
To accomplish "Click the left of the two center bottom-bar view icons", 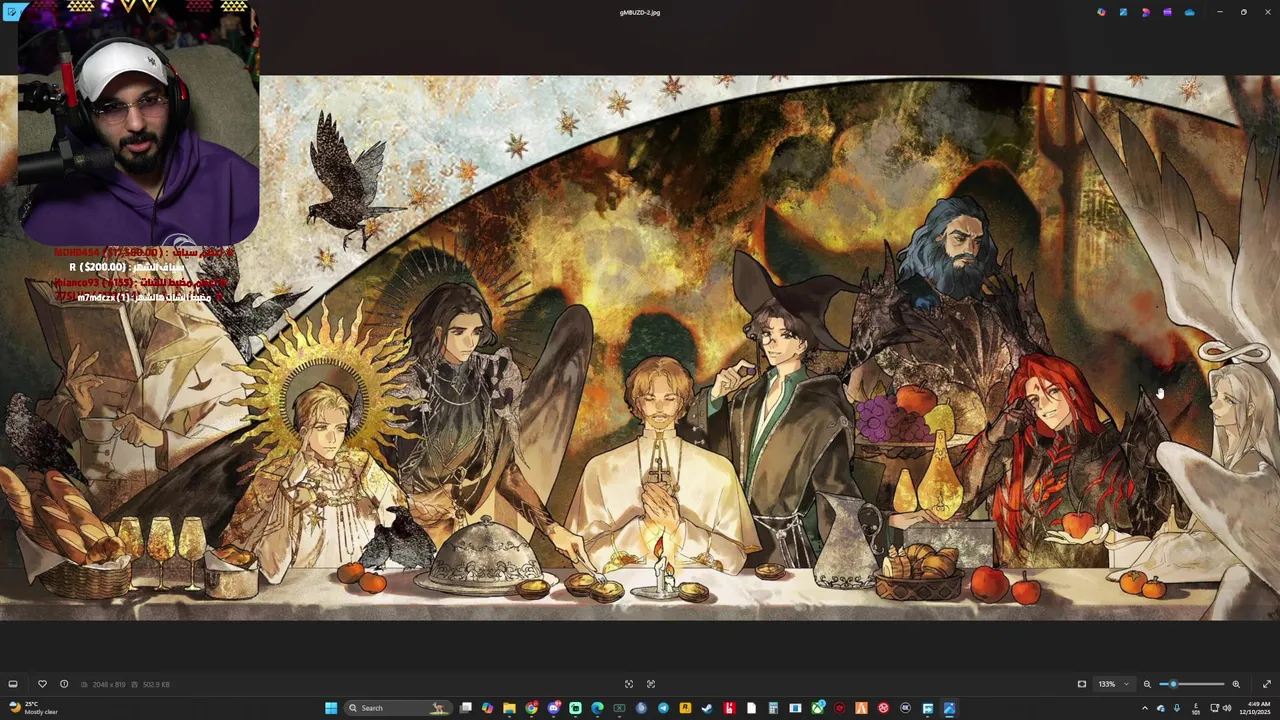I will [x=629, y=684].
